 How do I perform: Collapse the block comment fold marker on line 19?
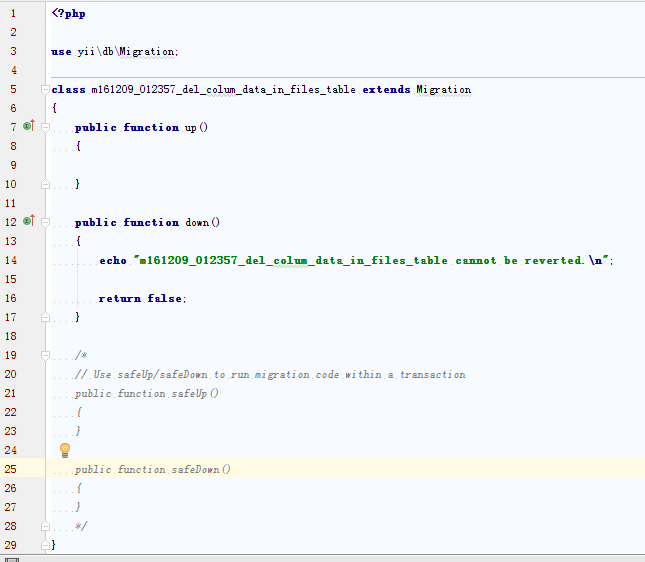pyautogui.click(x=45, y=355)
